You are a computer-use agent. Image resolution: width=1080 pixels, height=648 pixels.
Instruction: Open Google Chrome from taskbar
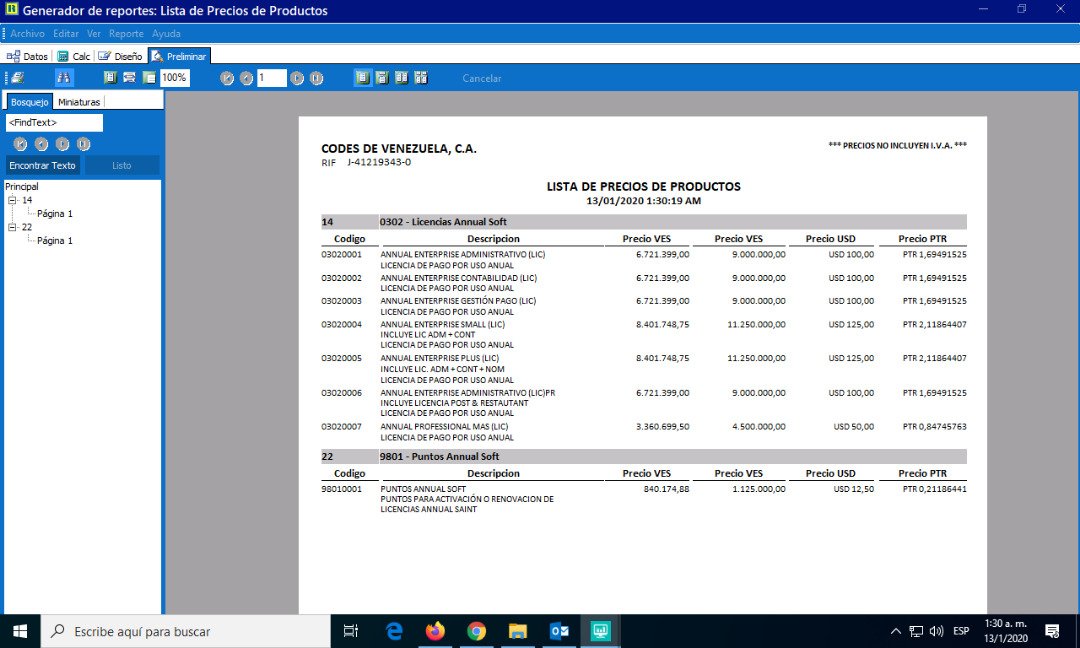pyautogui.click(x=476, y=631)
